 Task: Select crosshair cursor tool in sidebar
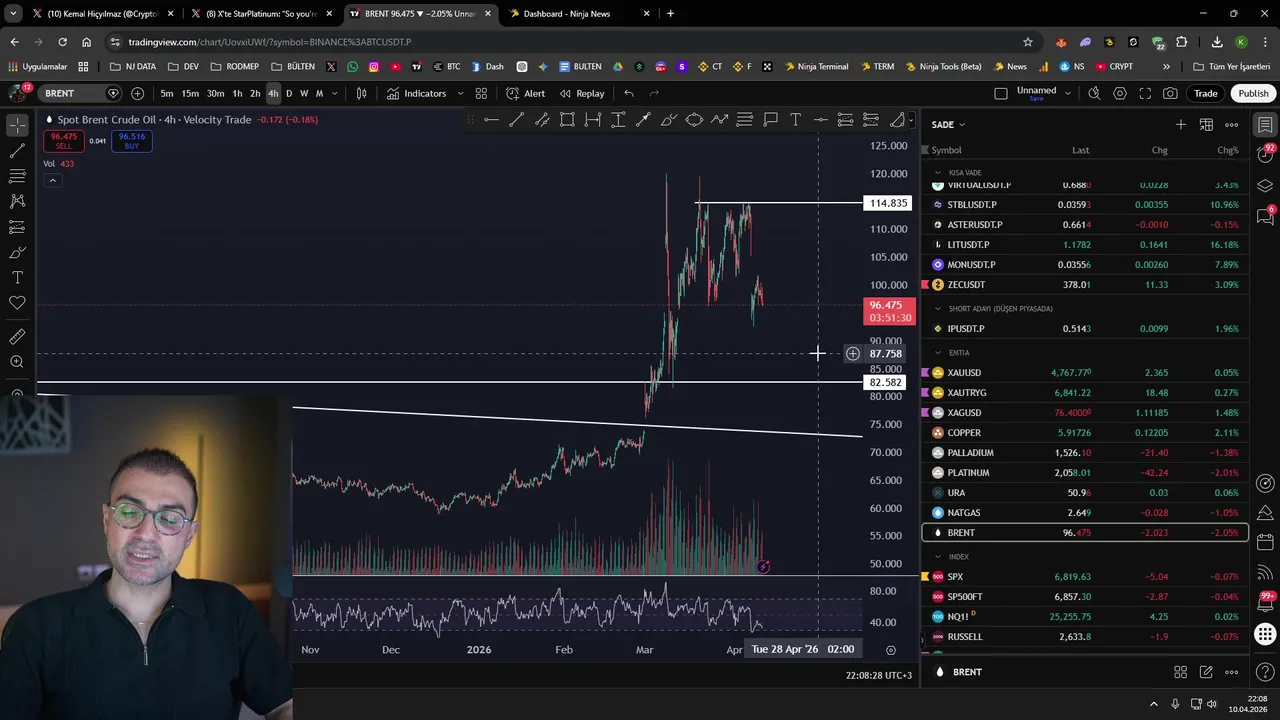click(17, 125)
